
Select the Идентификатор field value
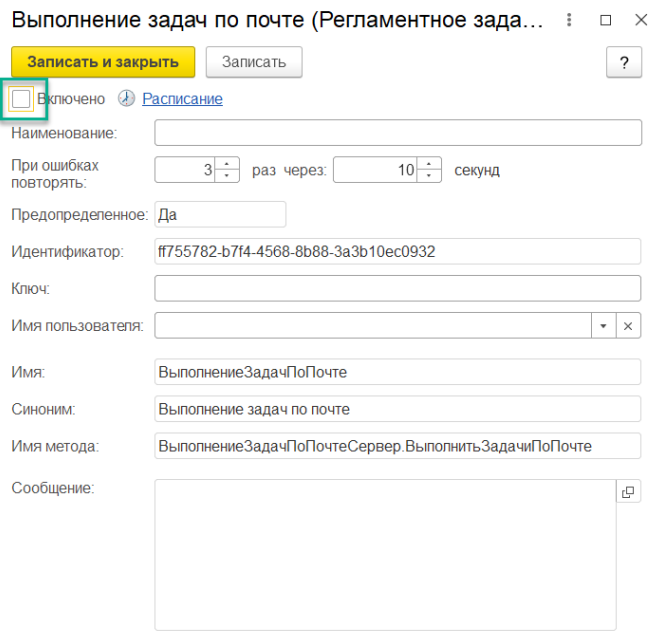click(x=397, y=252)
